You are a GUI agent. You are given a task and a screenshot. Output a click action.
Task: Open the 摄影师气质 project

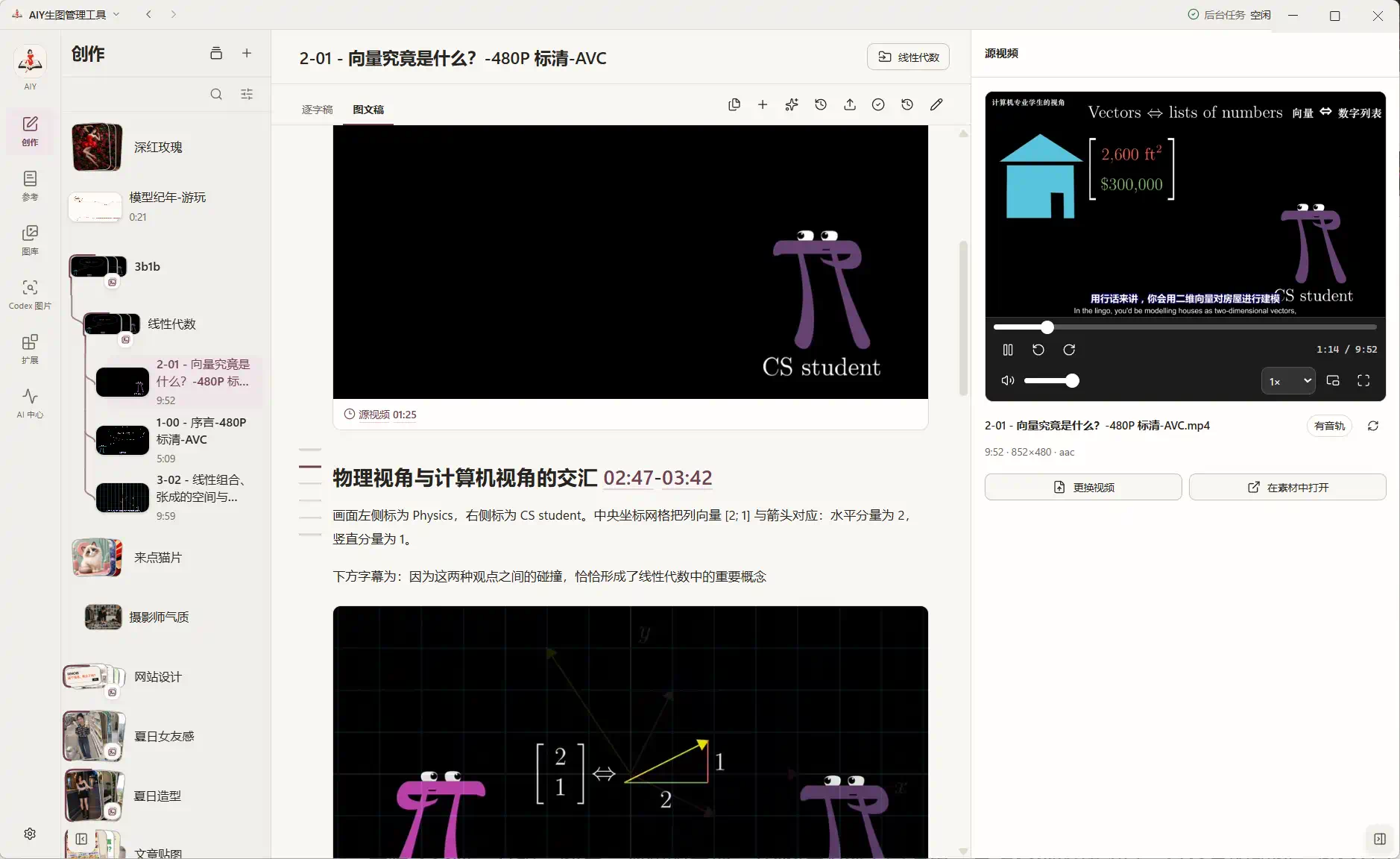165,617
